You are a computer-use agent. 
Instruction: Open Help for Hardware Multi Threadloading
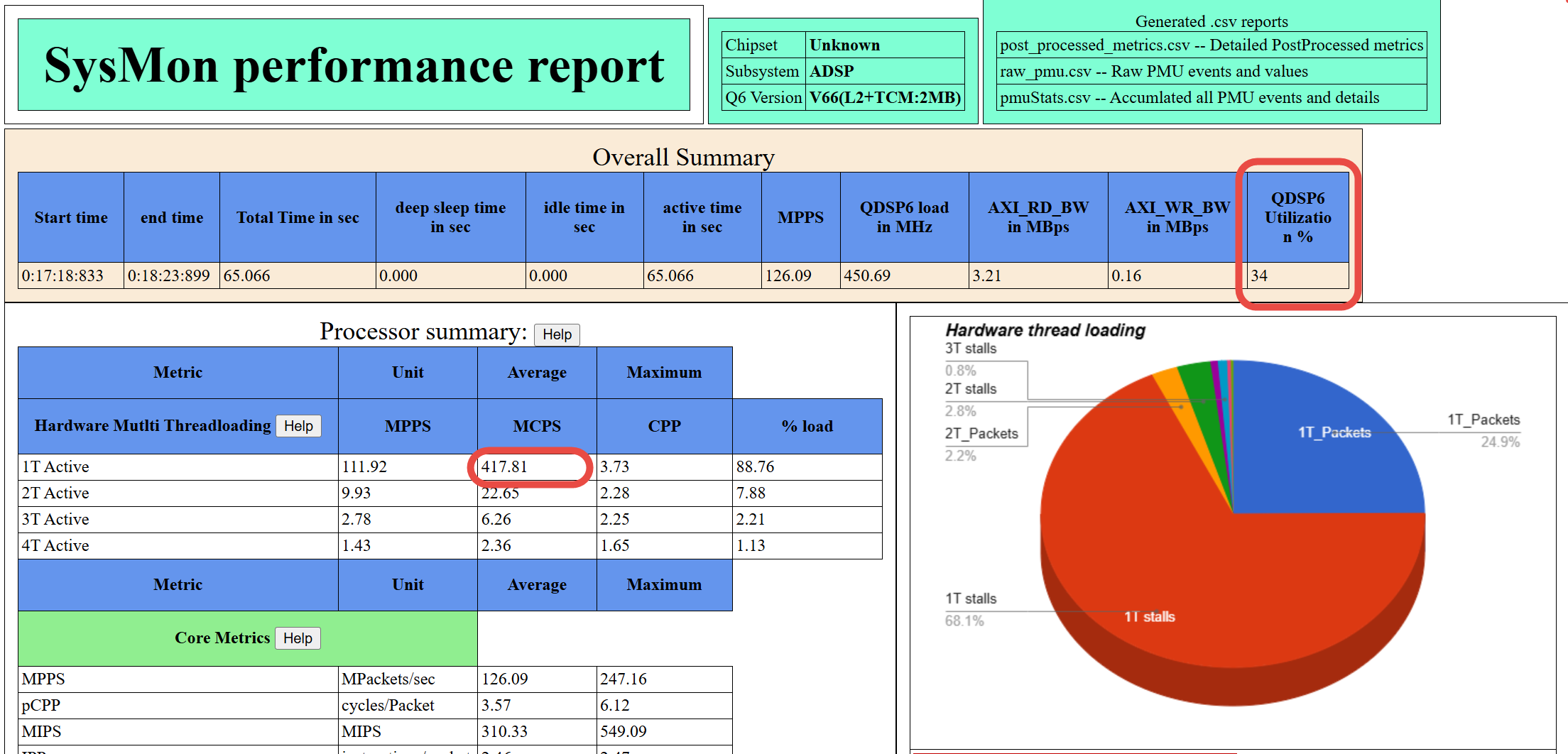[298, 426]
